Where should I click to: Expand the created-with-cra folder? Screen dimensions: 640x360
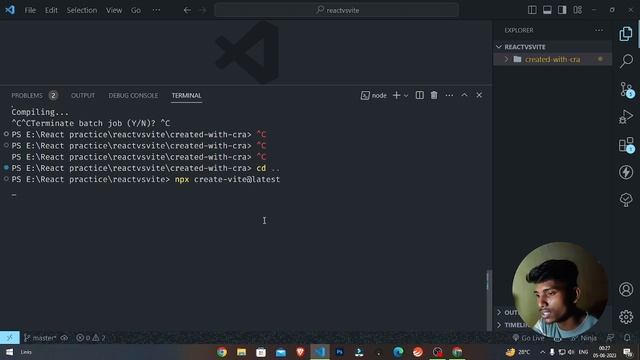click(x=552, y=60)
